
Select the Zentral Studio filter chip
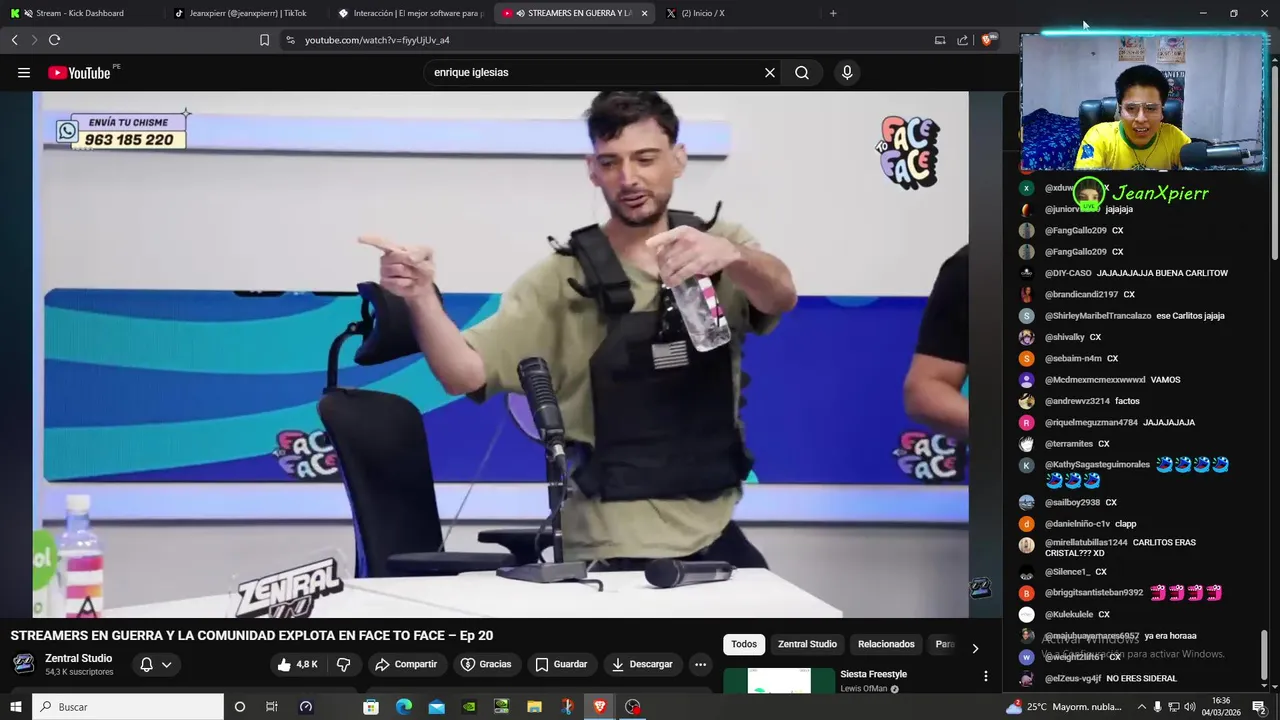coord(807,644)
